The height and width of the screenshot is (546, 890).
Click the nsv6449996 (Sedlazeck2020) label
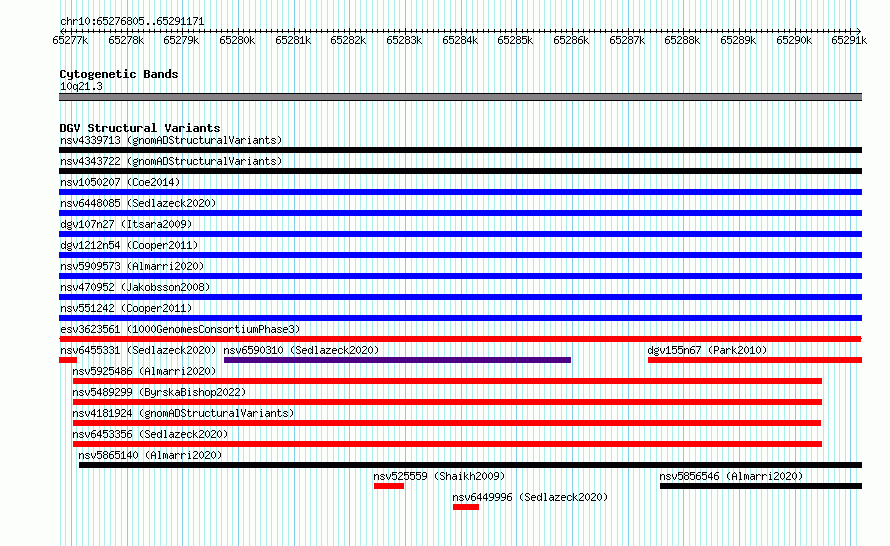click(x=530, y=497)
